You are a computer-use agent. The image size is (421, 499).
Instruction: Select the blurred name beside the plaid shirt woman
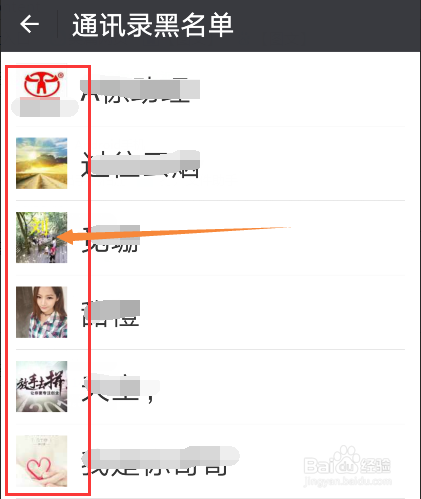(x=111, y=313)
